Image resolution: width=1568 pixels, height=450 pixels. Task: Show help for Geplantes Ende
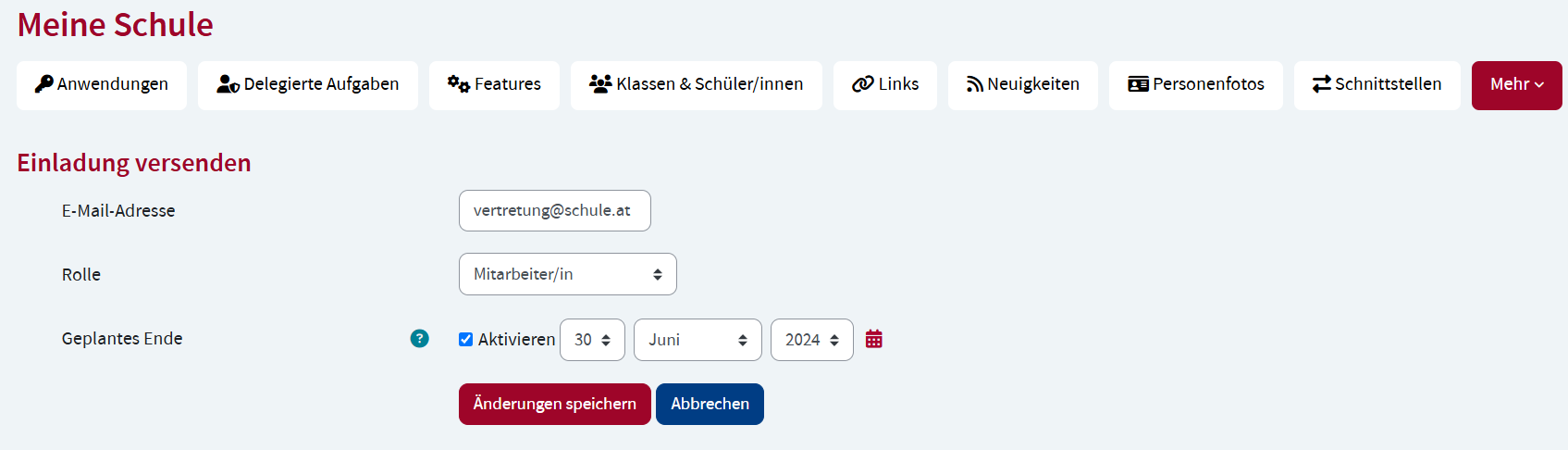tap(420, 339)
